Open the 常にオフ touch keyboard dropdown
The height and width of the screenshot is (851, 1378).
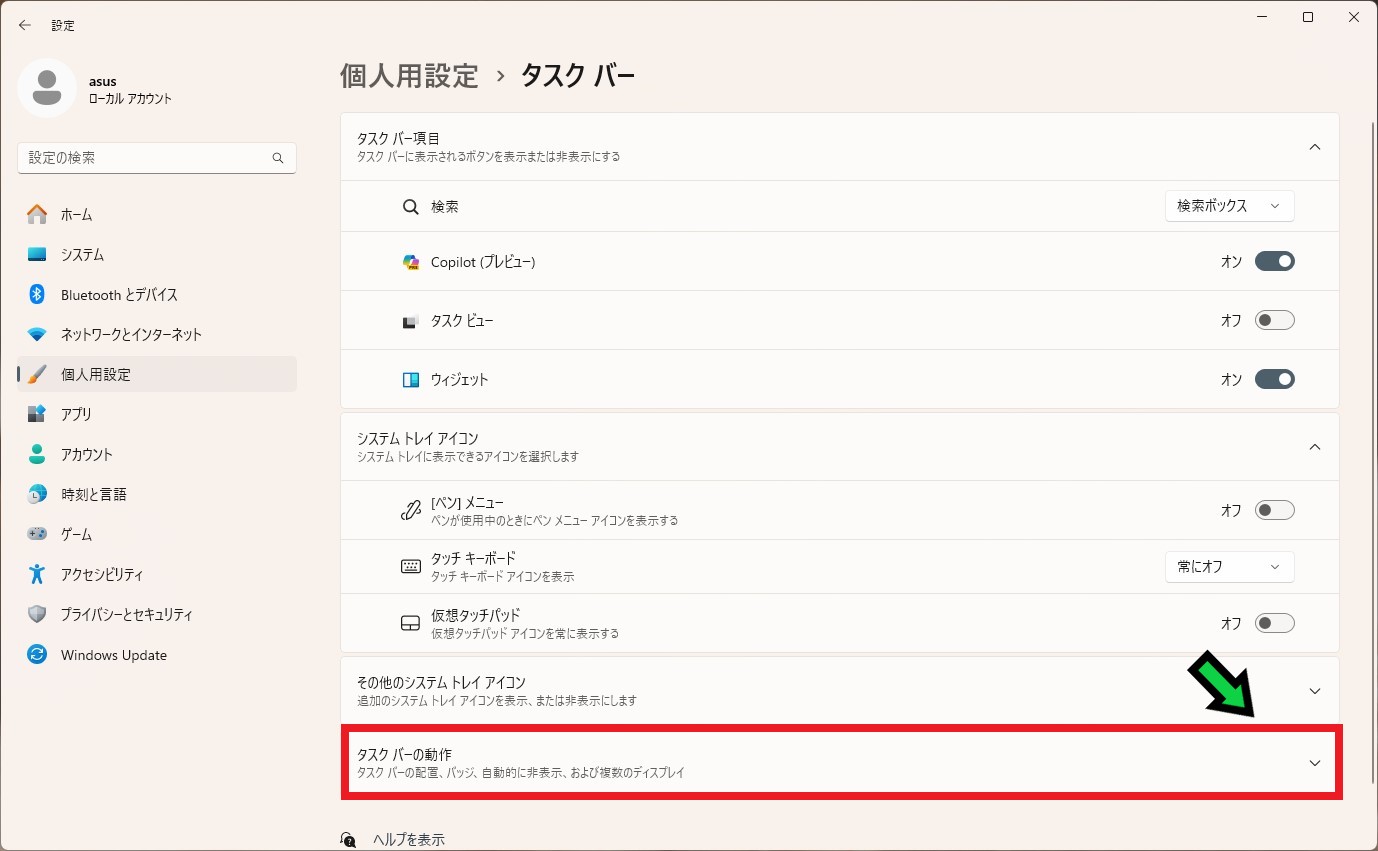(x=1229, y=567)
